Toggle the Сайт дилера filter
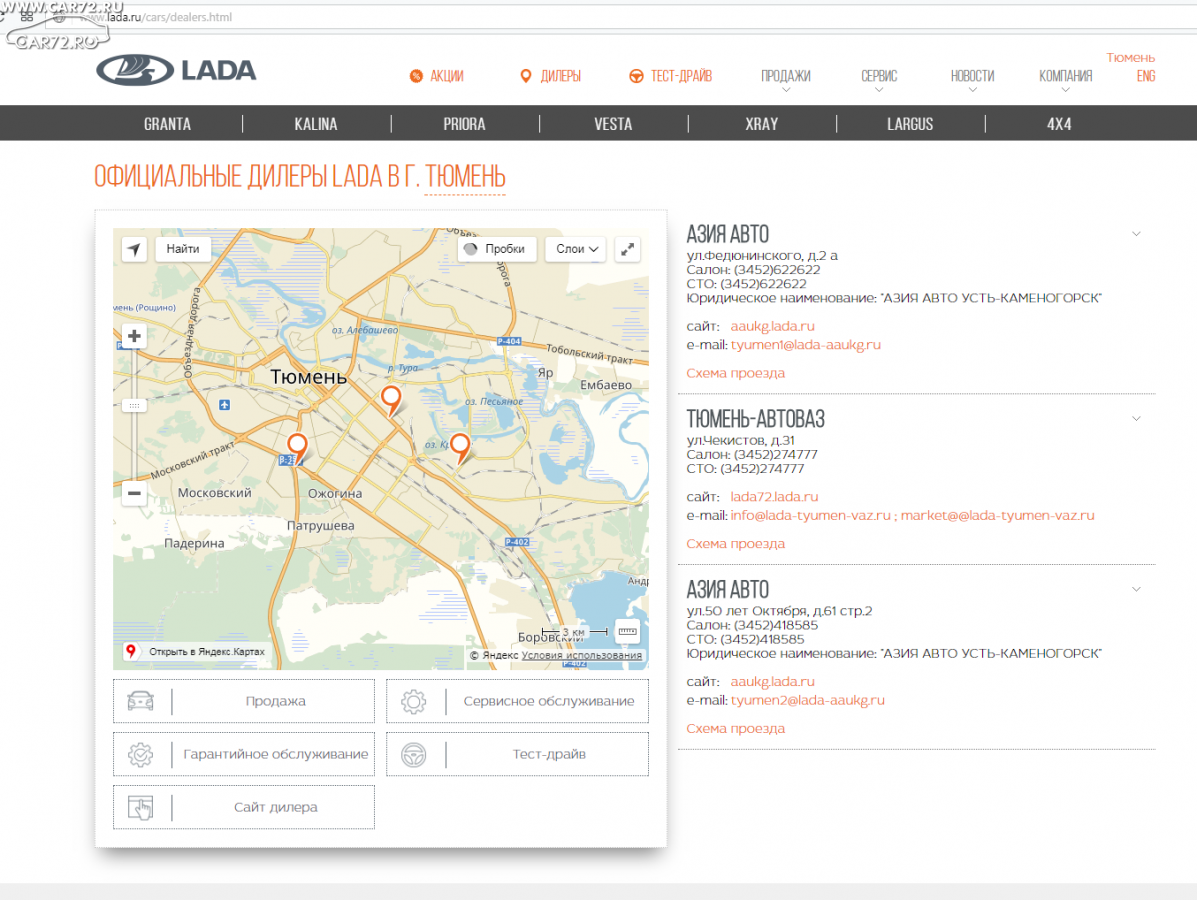The height and width of the screenshot is (900, 1197). pyautogui.click(x=244, y=807)
